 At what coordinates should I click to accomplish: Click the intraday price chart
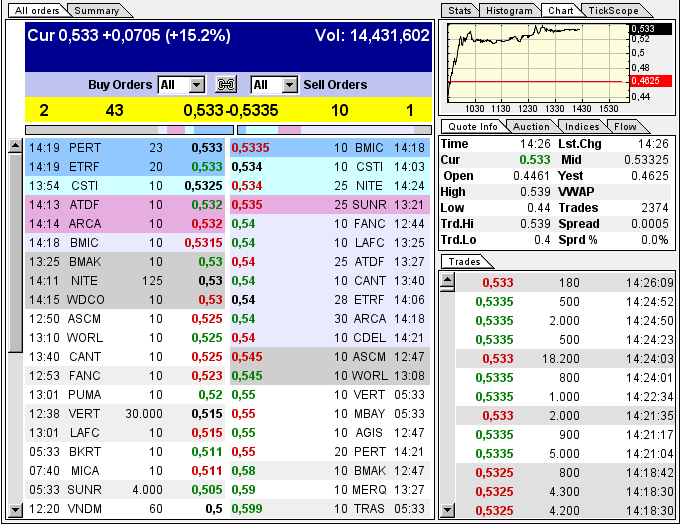coord(538,63)
